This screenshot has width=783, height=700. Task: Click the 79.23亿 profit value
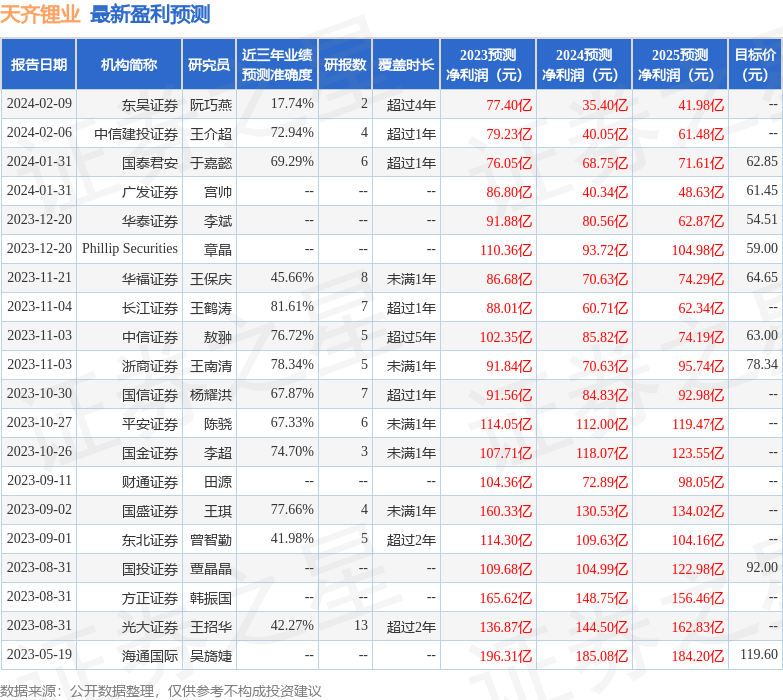[509, 134]
